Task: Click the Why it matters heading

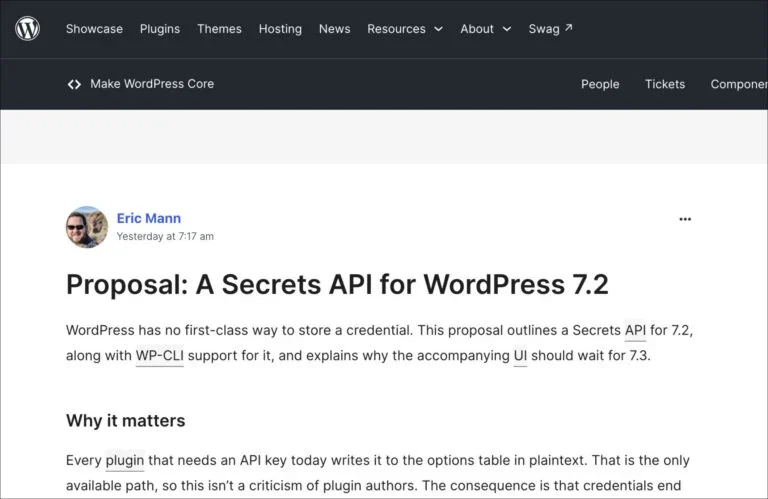Action: point(125,421)
